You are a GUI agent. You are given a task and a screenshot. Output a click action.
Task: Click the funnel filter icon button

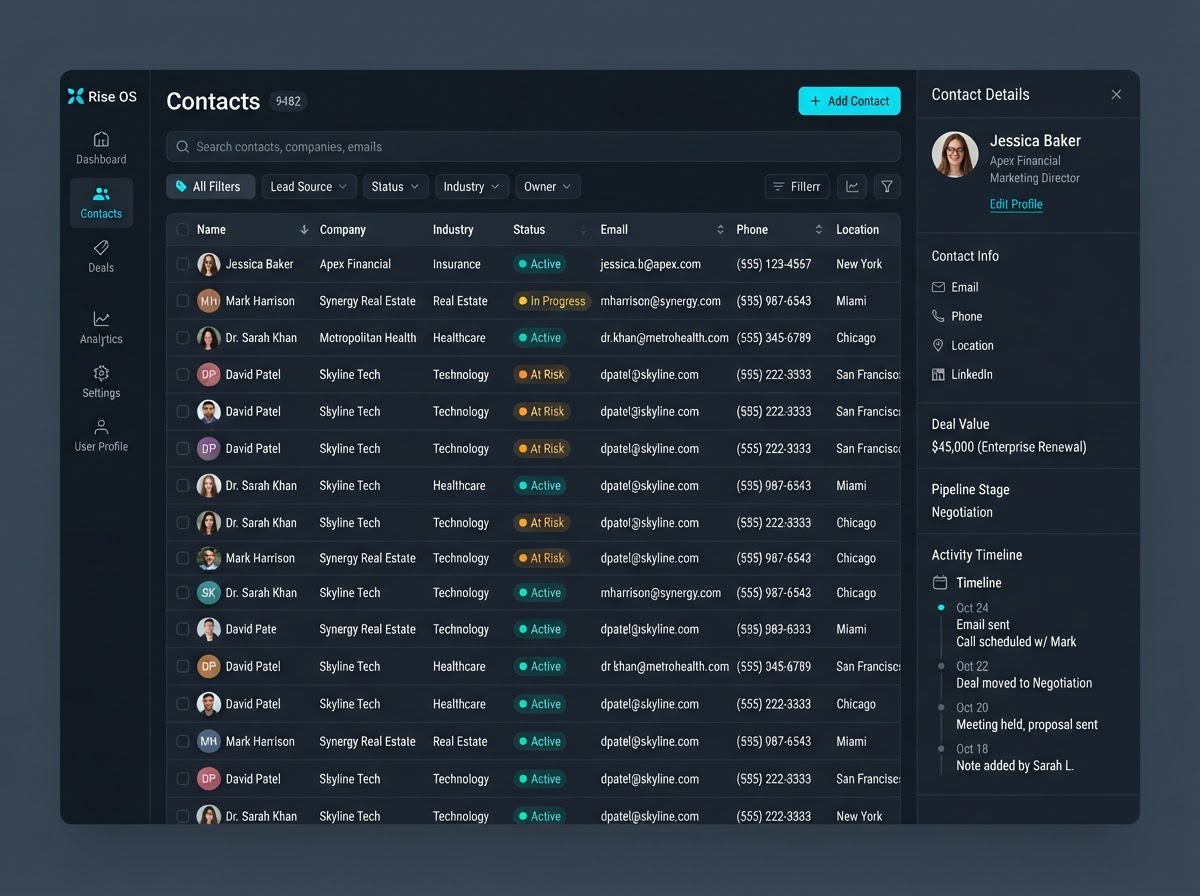coord(887,187)
